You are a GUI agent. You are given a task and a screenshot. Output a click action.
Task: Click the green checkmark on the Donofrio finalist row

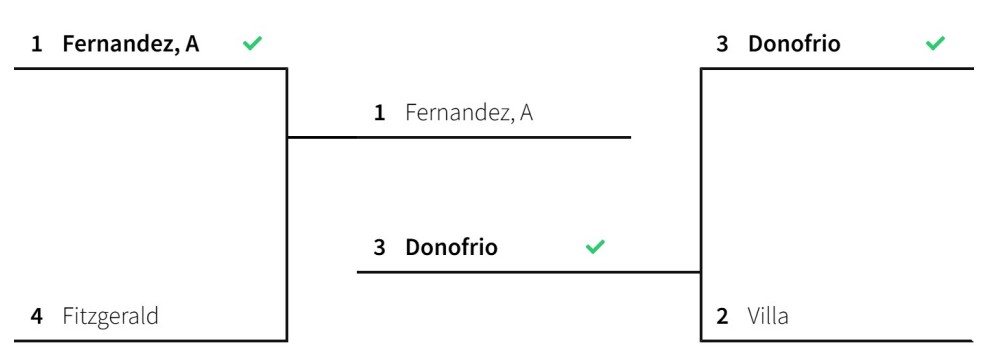click(x=595, y=247)
